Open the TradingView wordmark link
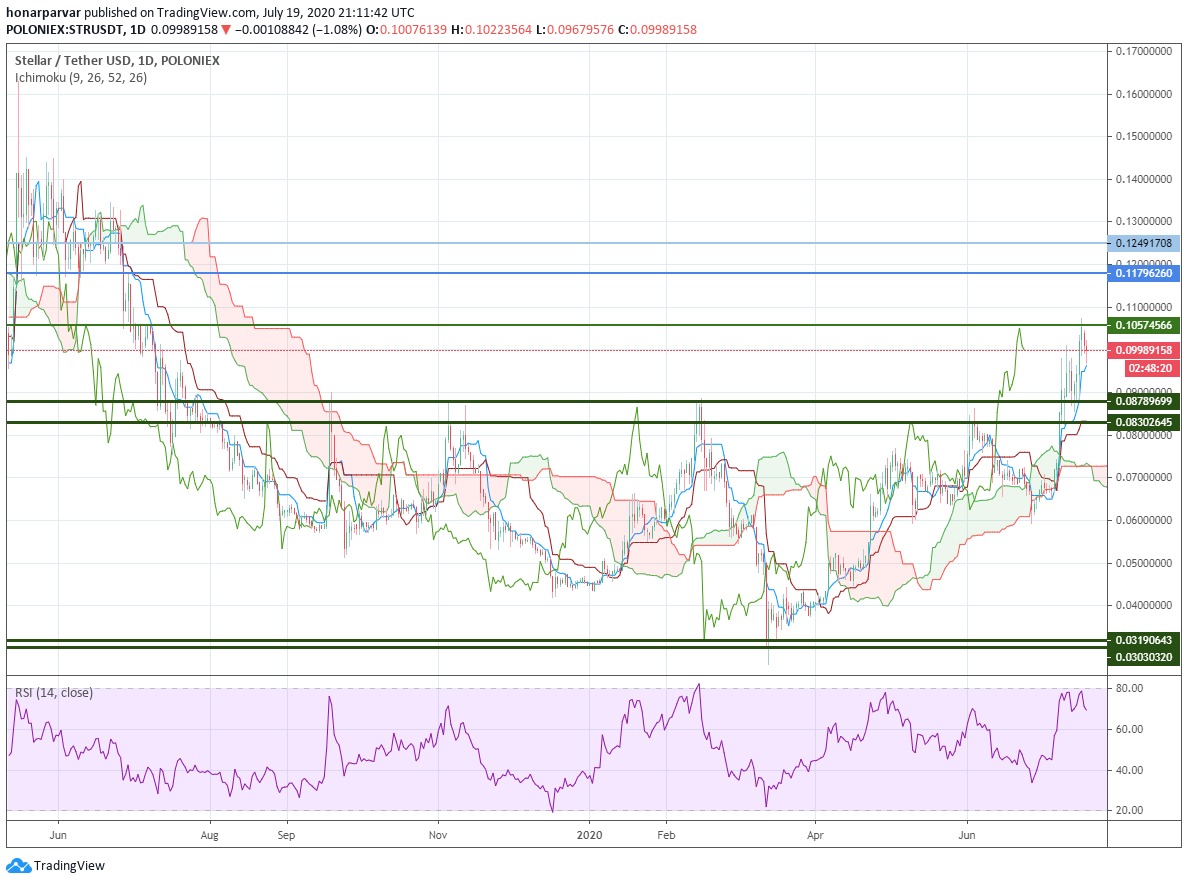The image size is (1188, 884). 70,865
